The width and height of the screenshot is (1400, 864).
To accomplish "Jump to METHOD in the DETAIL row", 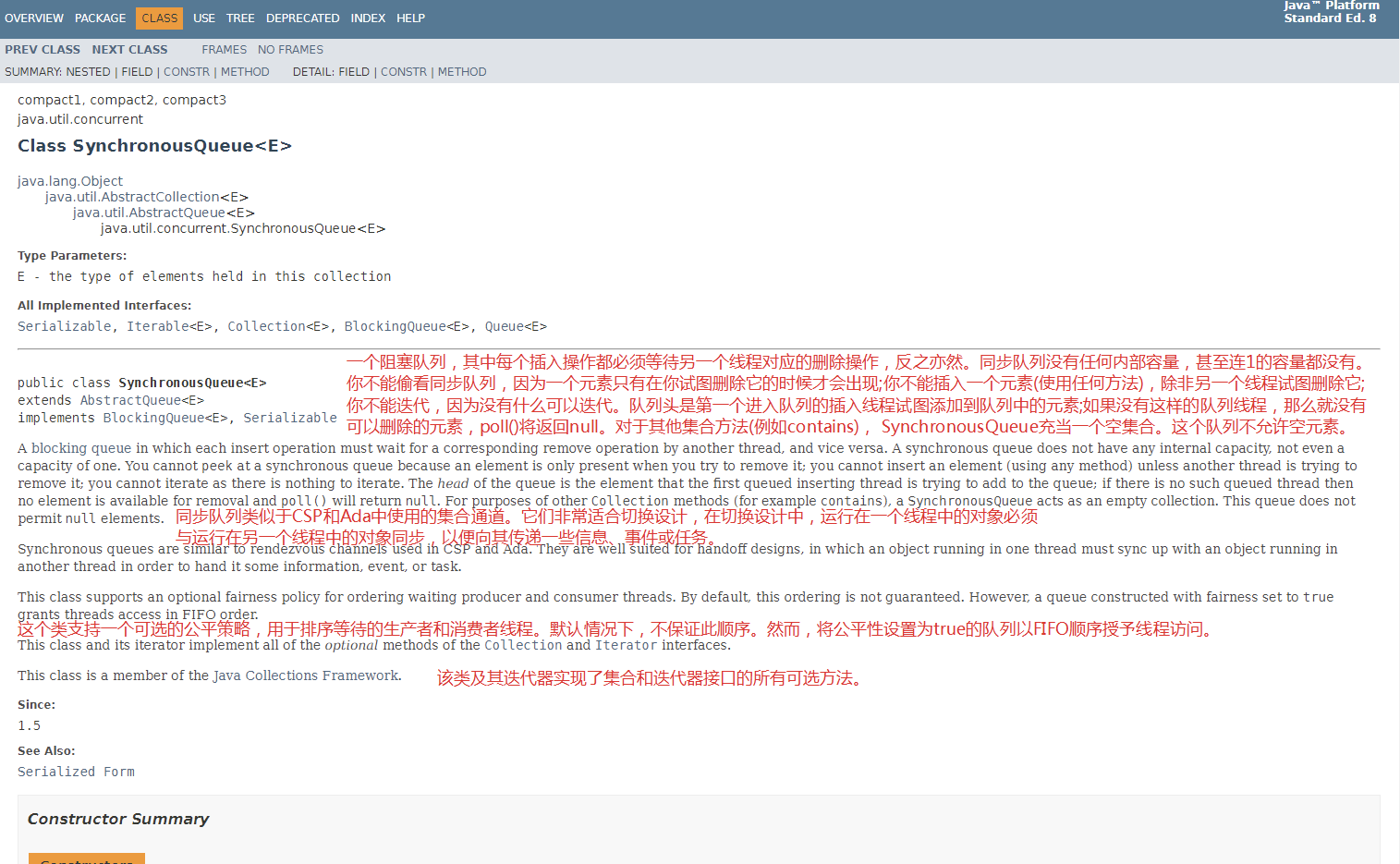I will (x=462, y=72).
